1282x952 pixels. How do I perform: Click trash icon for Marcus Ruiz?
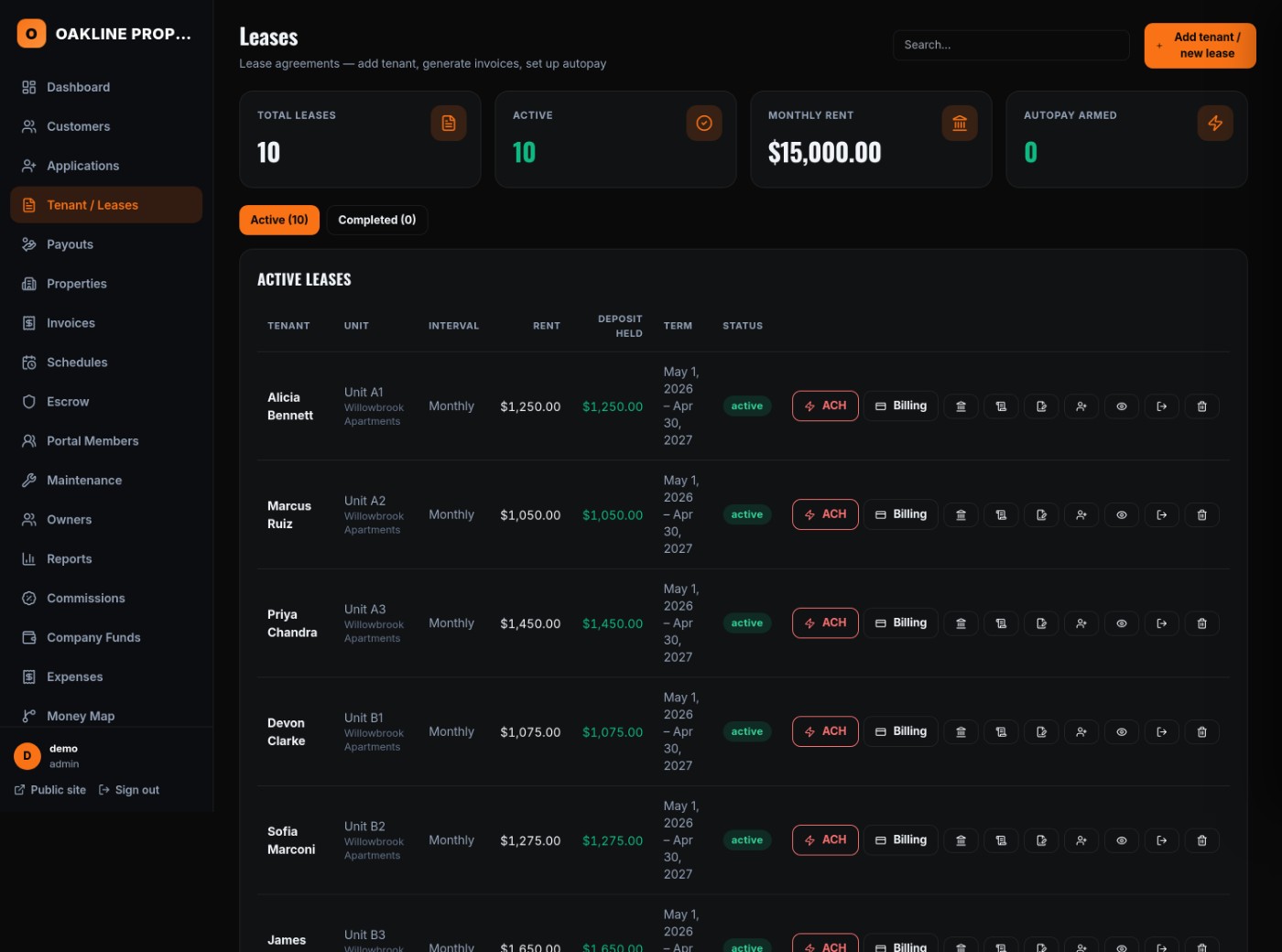(x=1202, y=515)
